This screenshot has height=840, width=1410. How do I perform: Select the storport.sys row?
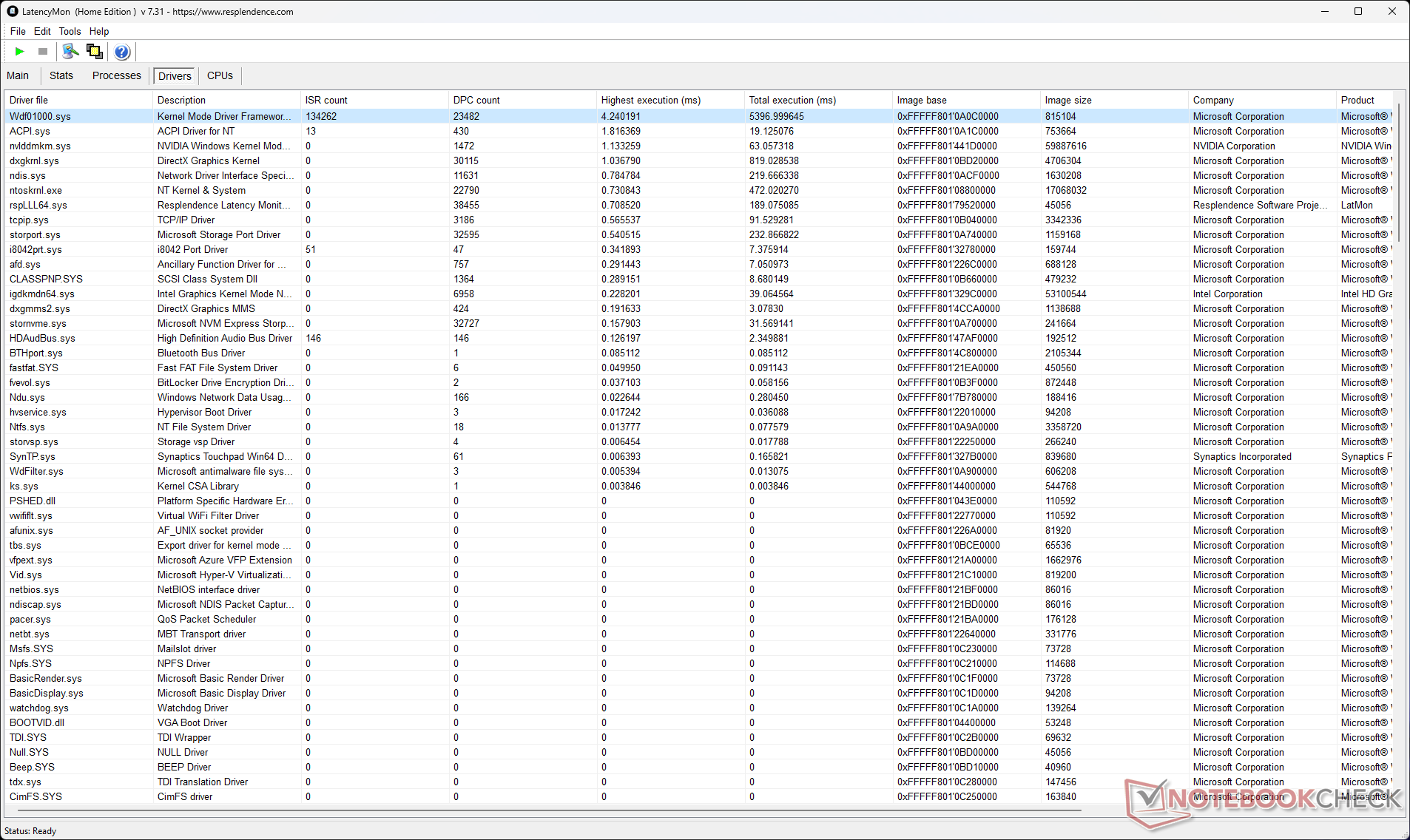pos(699,234)
